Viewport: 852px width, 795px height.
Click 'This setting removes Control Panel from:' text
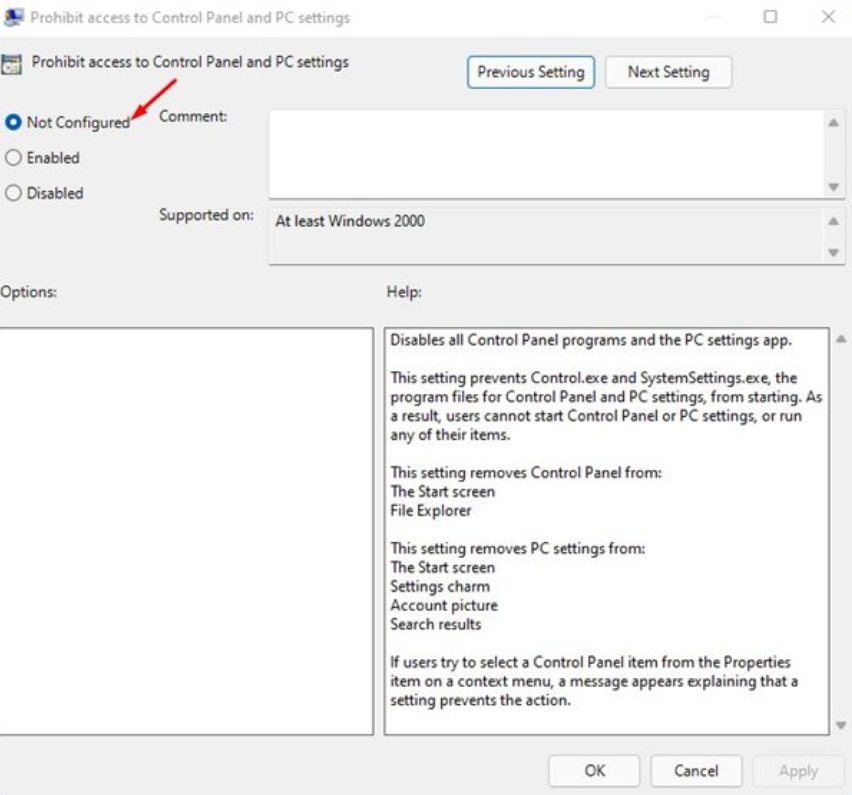[x=526, y=473]
